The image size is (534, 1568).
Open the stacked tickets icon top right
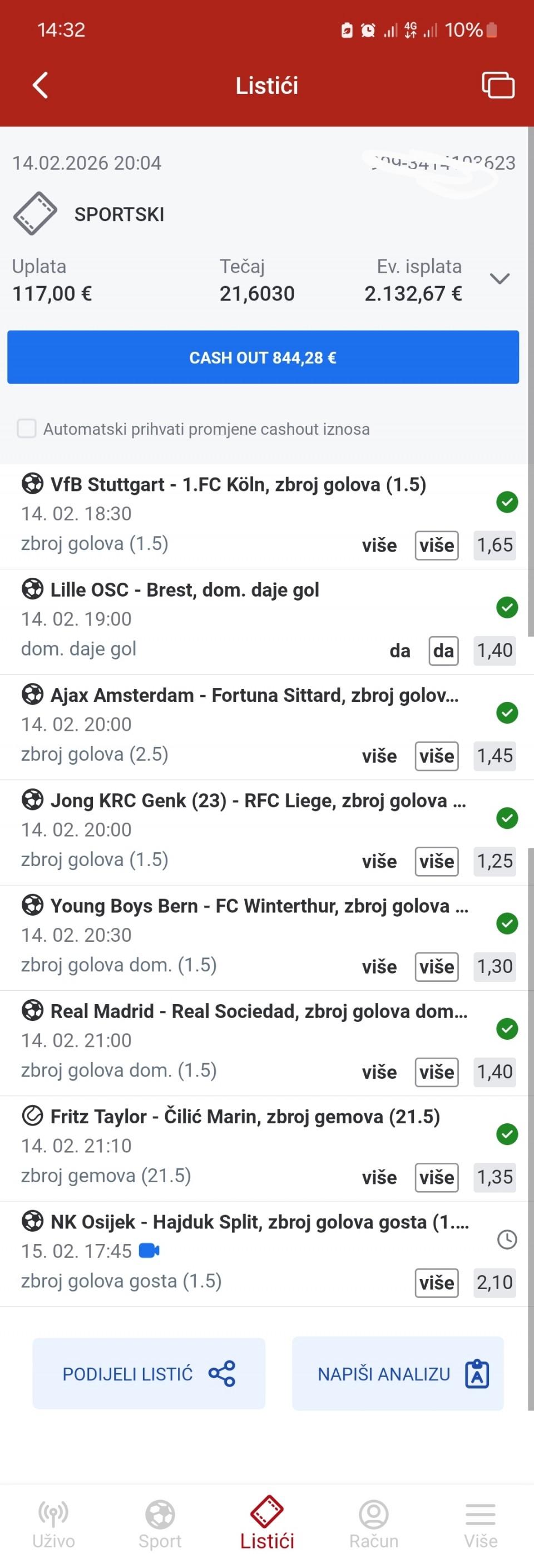(497, 85)
